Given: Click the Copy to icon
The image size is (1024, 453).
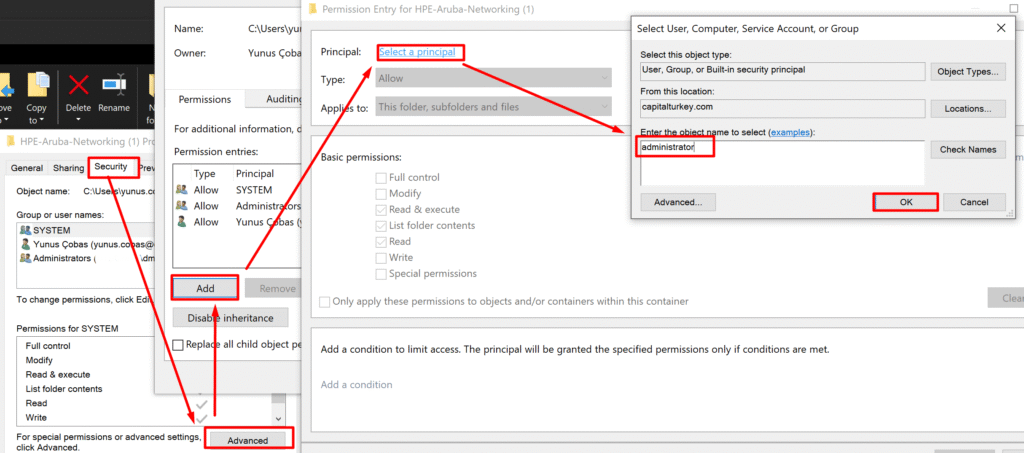Looking at the screenshot, I should tap(38, 84).
